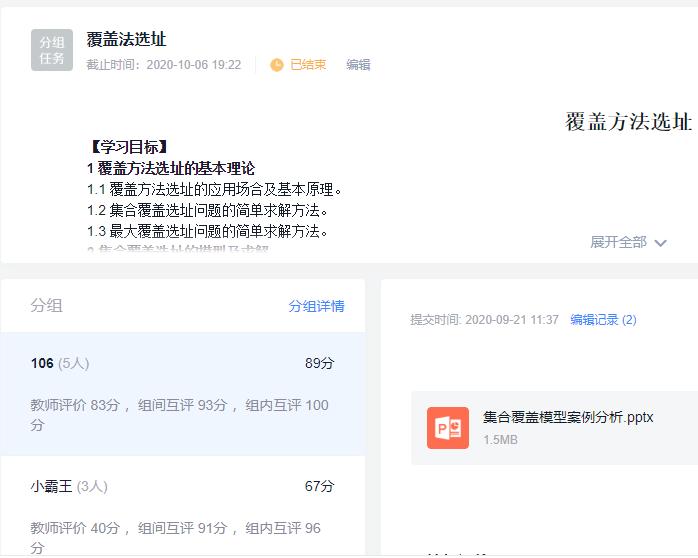Click the 67分 score of 小霸王
The height and width of the screenshot is (558, 698).
tap(319, 487)
